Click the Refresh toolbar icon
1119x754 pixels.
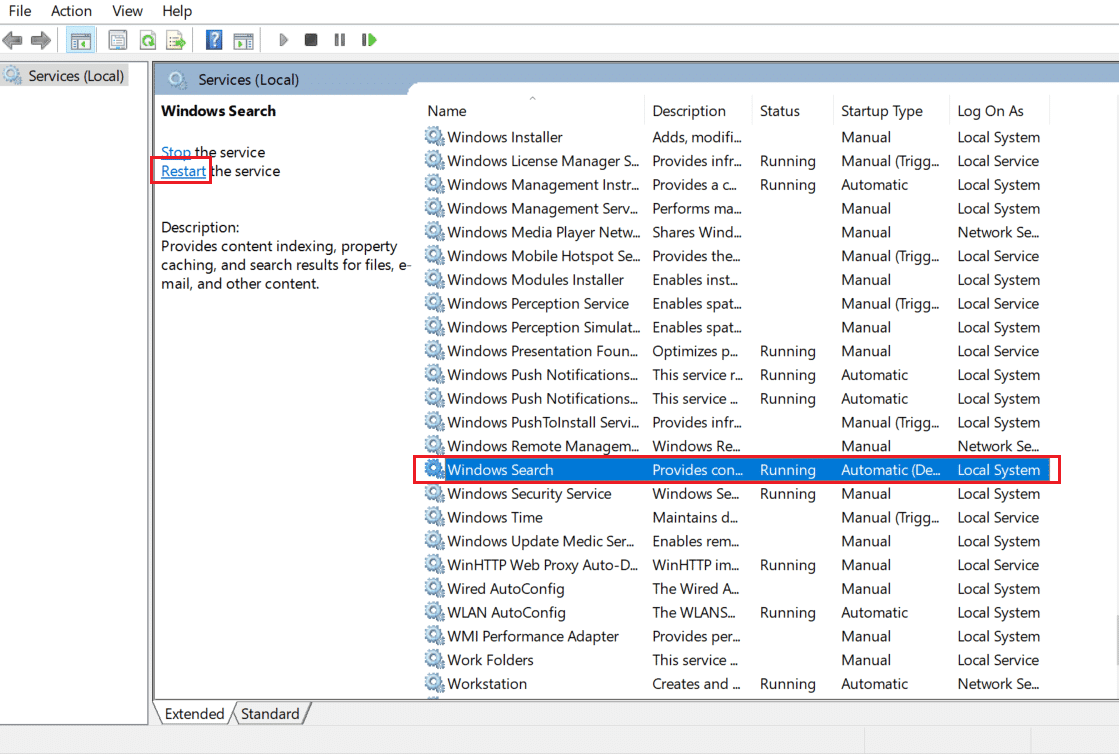(x=148, y=40)
